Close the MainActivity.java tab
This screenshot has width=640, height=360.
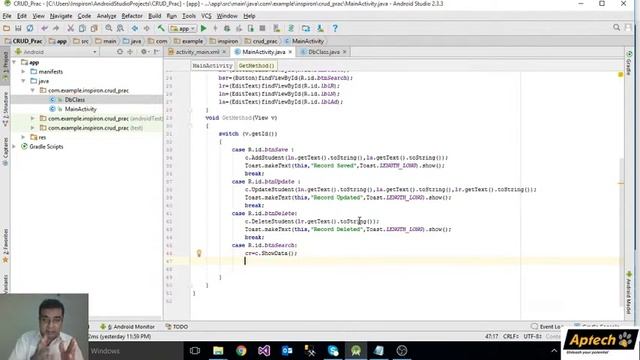click(x=290, y=52)
